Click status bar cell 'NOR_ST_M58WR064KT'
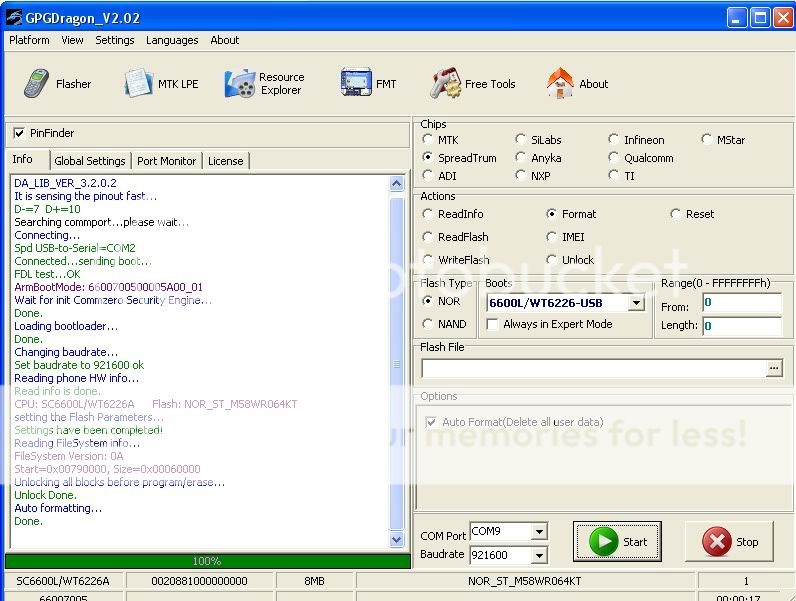 (524, 581)
